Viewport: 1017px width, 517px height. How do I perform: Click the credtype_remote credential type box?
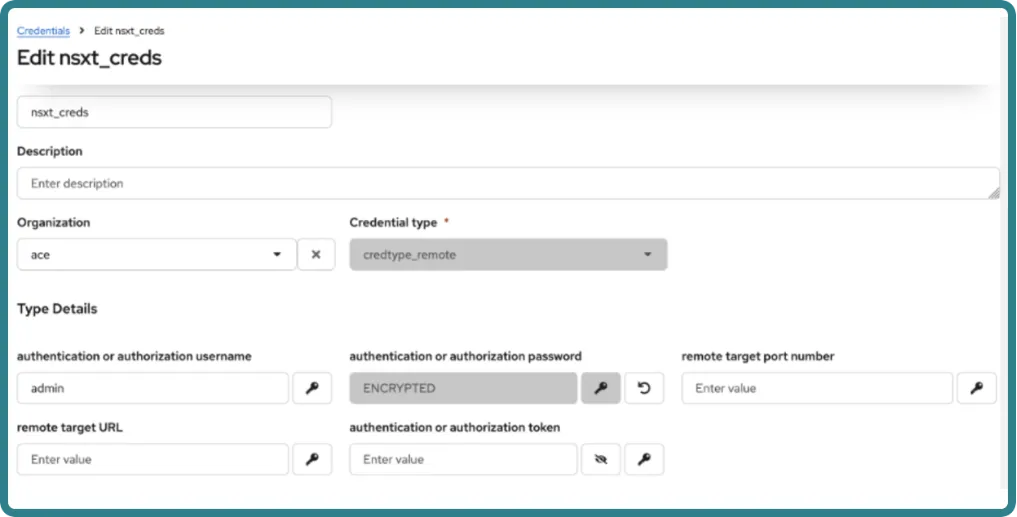508,254
